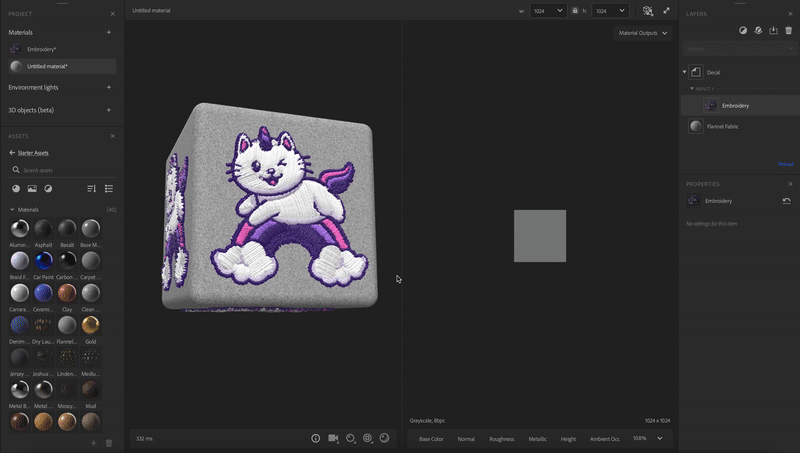Image resolution: width=800 pixels, height=453 pixels.
Task: Collapse the Decal layer arrow
Action: (685, 72)
